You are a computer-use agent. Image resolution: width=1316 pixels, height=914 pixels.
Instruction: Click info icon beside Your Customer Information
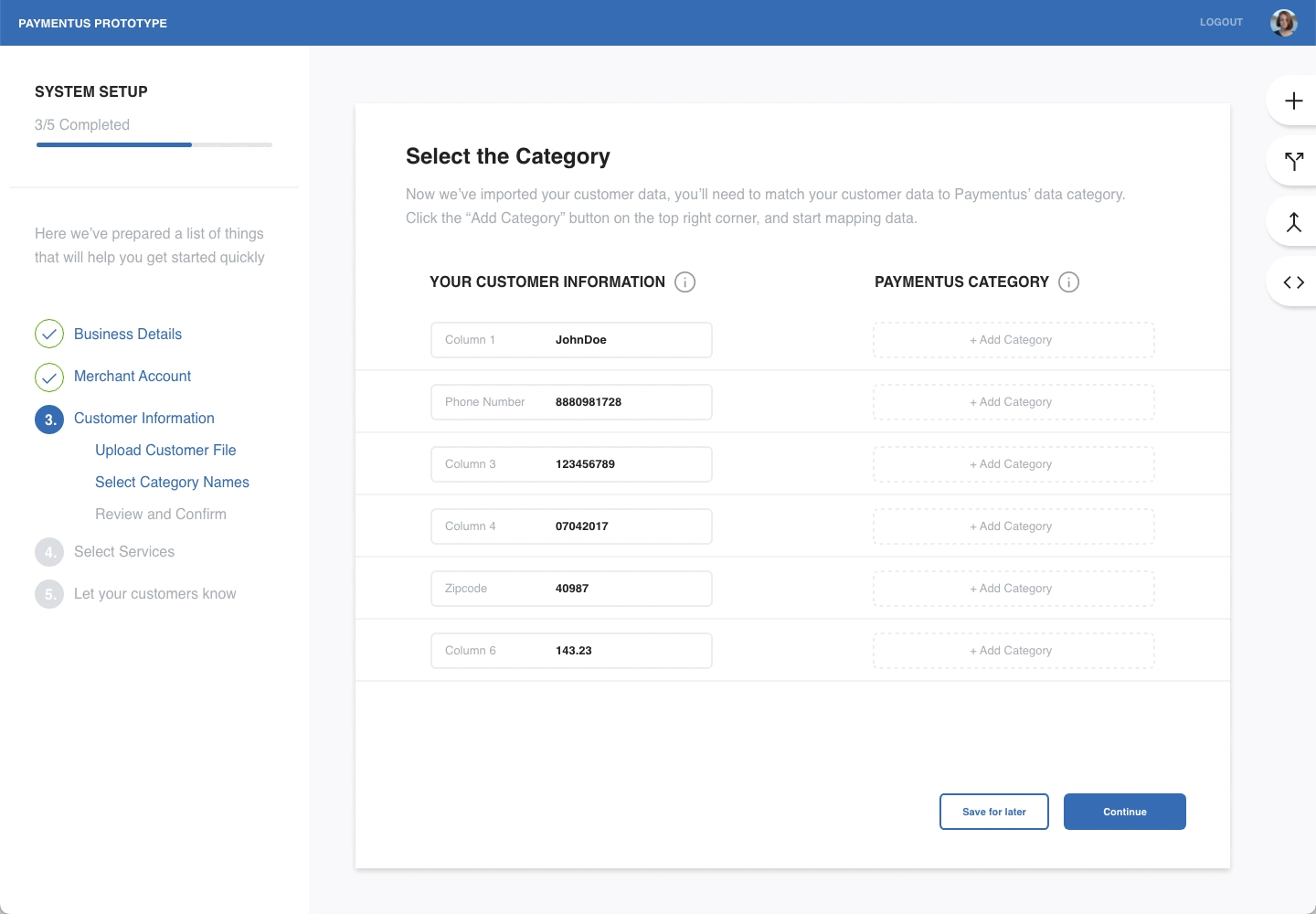[685, 282]
